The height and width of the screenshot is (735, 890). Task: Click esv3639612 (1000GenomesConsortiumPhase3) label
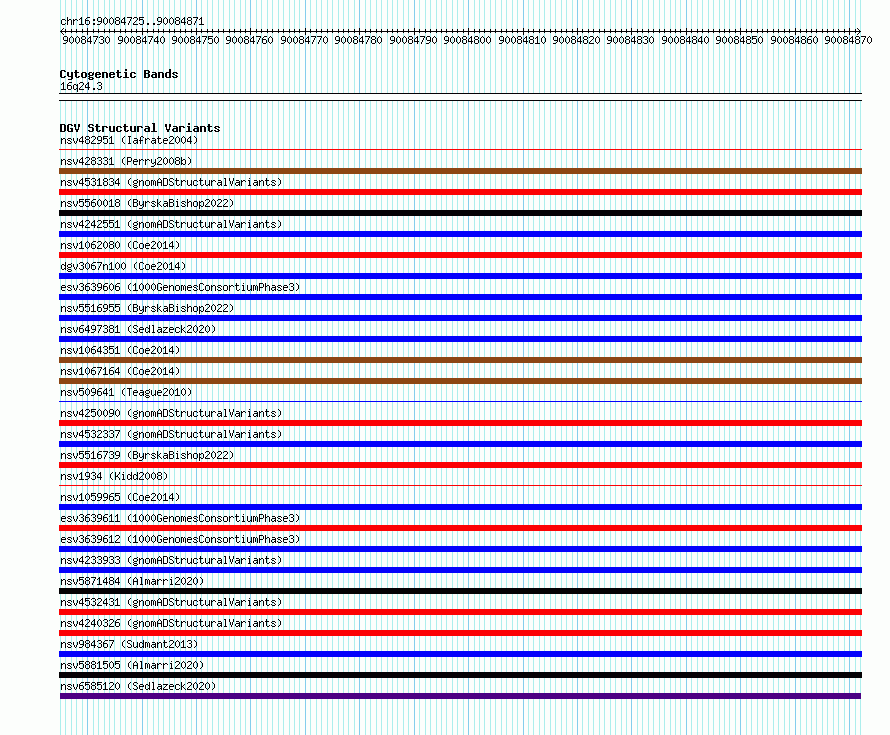point(180,539)
